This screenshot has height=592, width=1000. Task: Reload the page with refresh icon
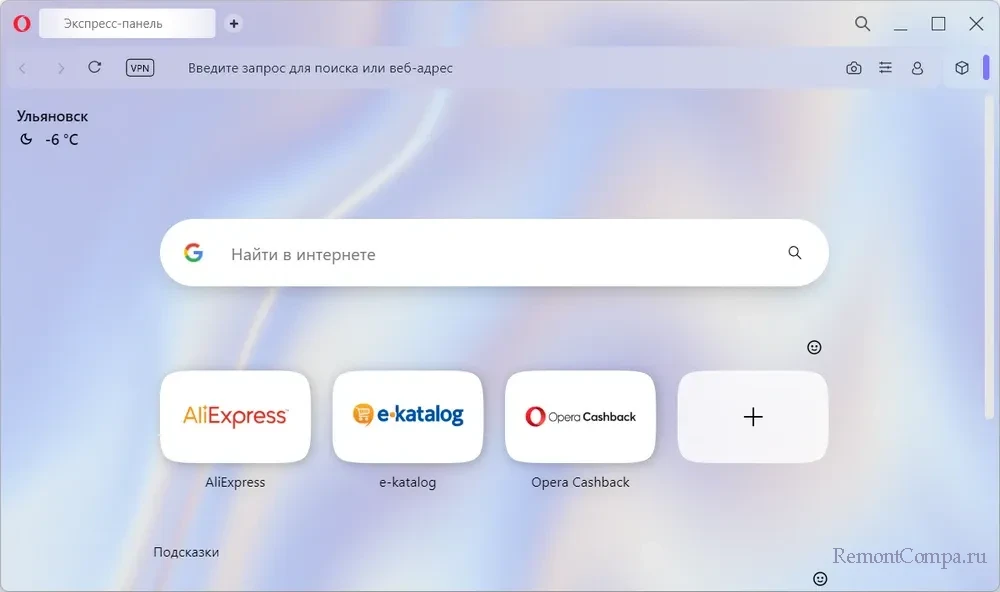point(94,67)
